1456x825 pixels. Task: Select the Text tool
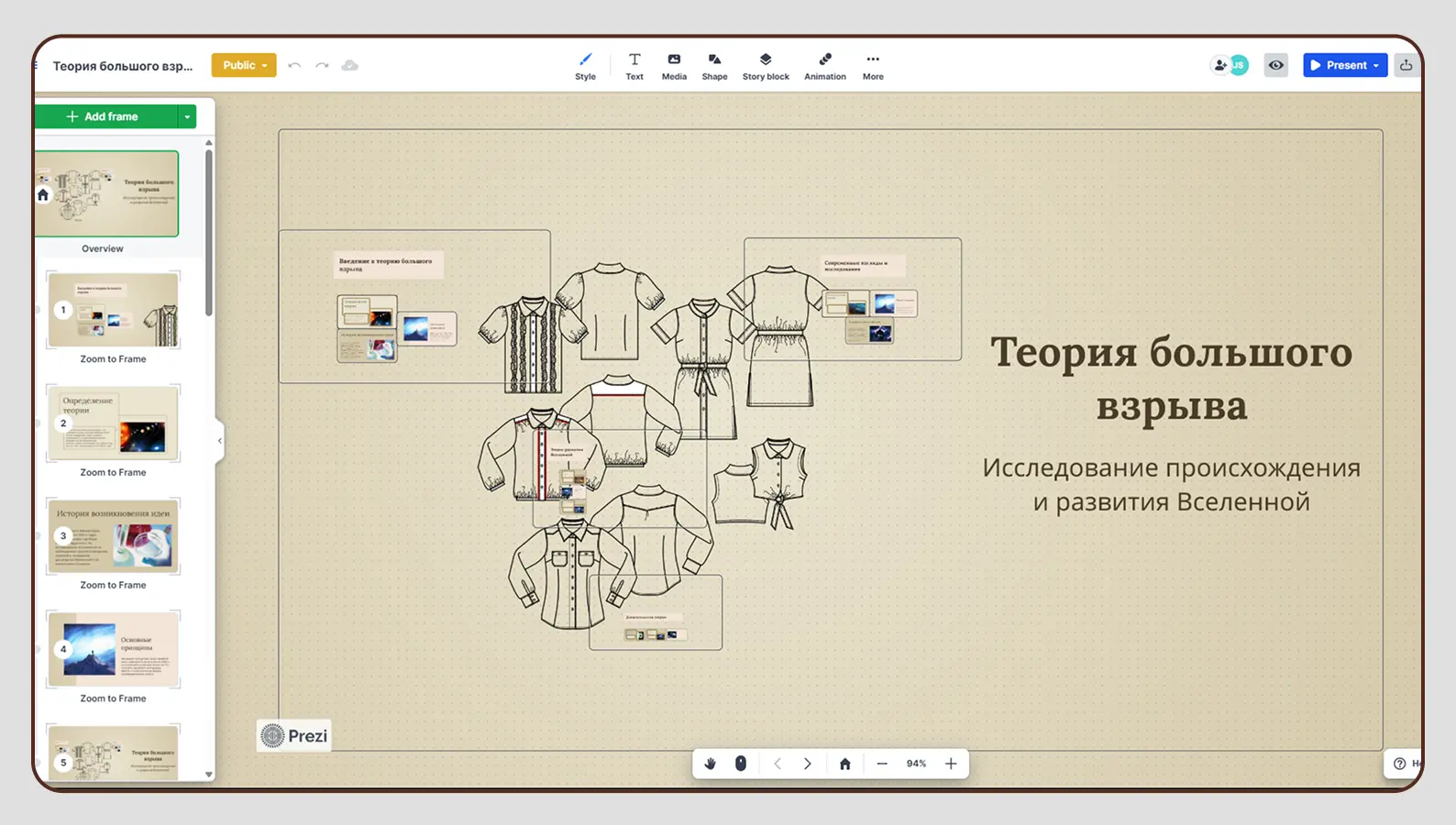tap(634, 66)
